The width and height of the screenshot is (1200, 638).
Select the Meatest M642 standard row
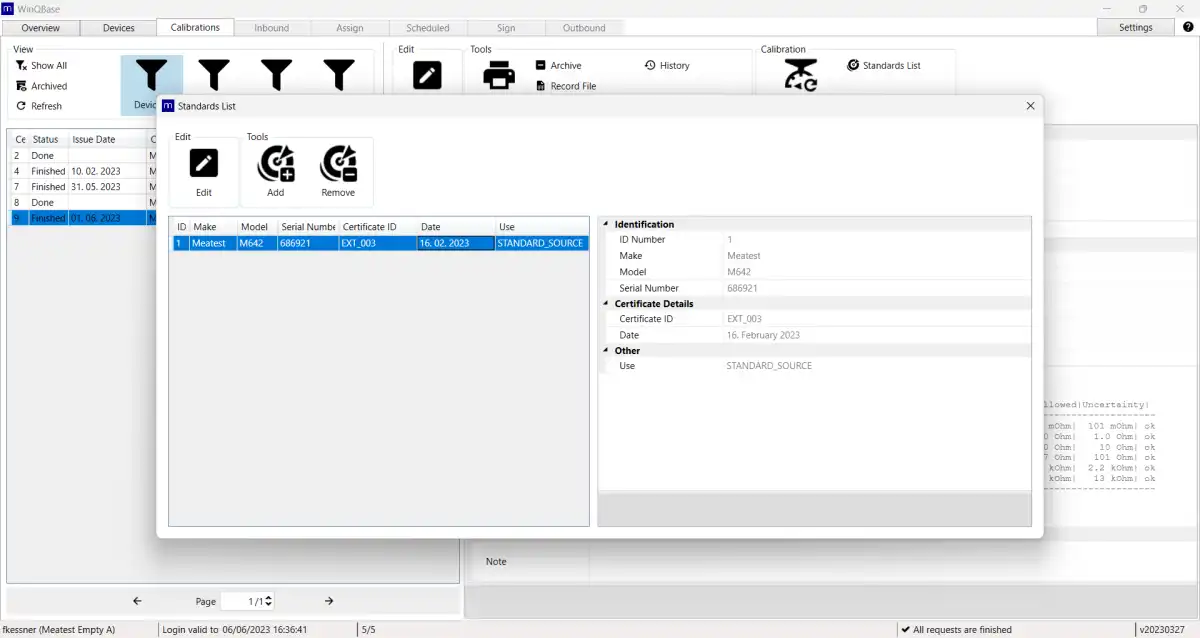tap(381, 243)
